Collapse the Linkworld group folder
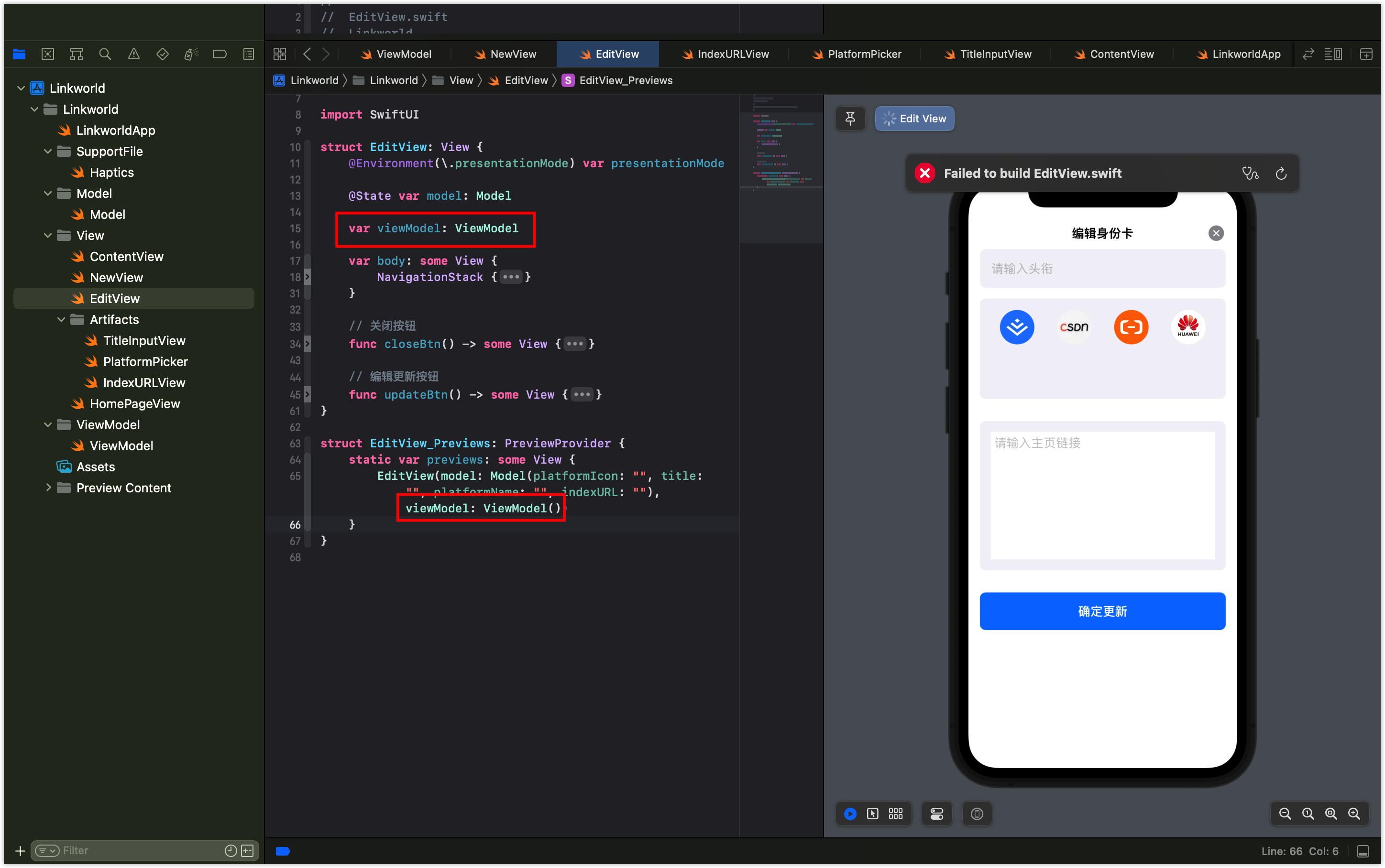 pos(34,109)
